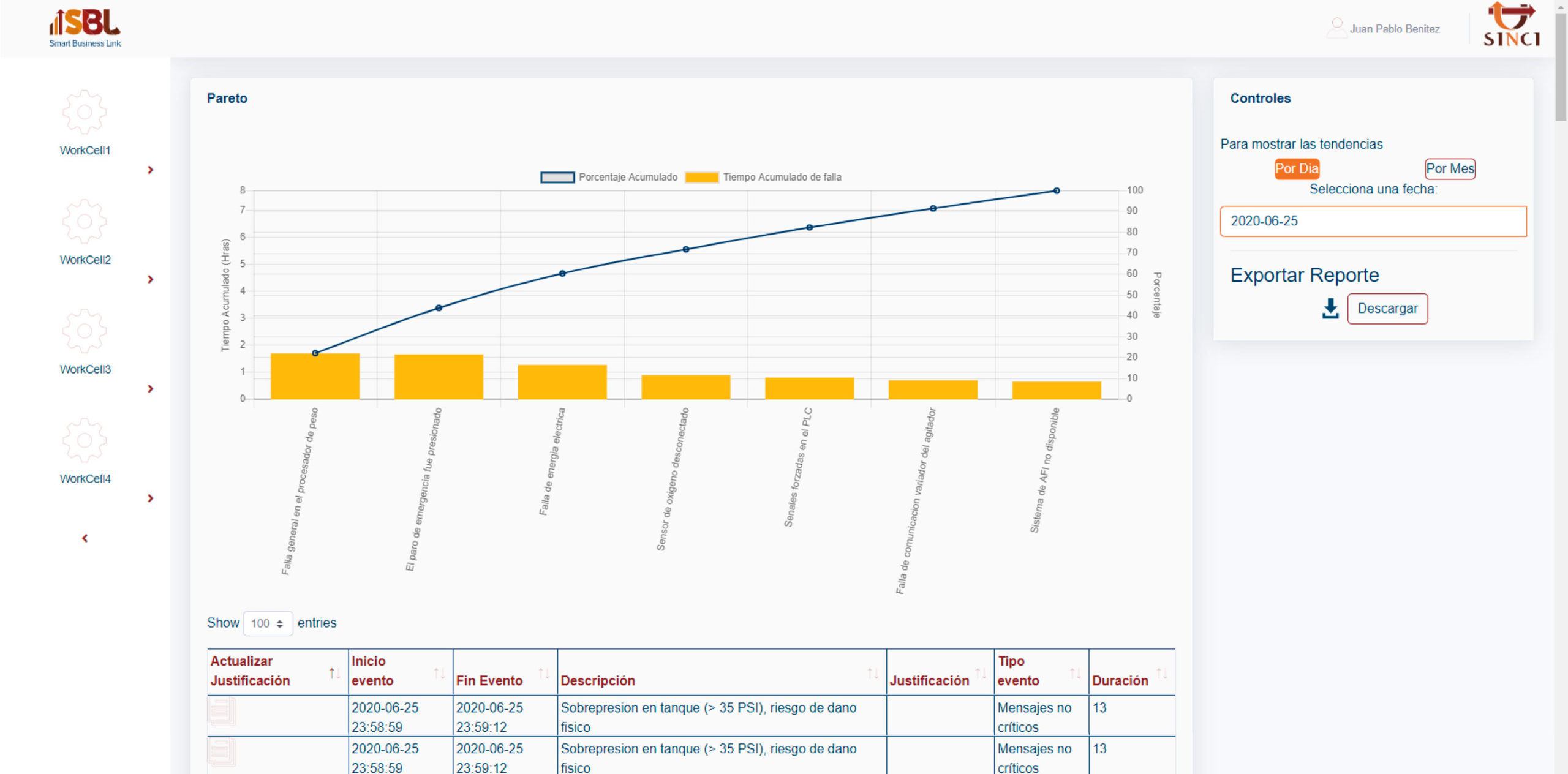Screen dimensions: 1568x774
Task: Click the Senales forzadas en el PLC bar
Action: pos(809,388)
